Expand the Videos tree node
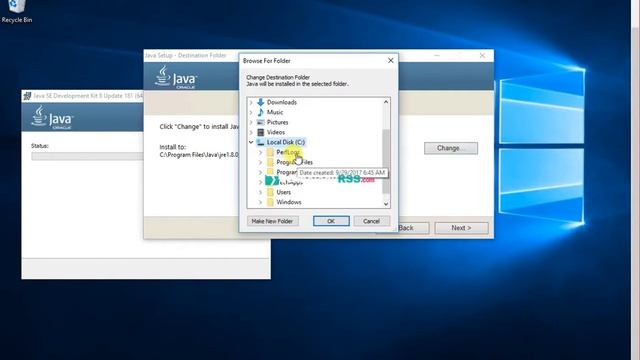 pyautogui.click(x=251, y=132)
